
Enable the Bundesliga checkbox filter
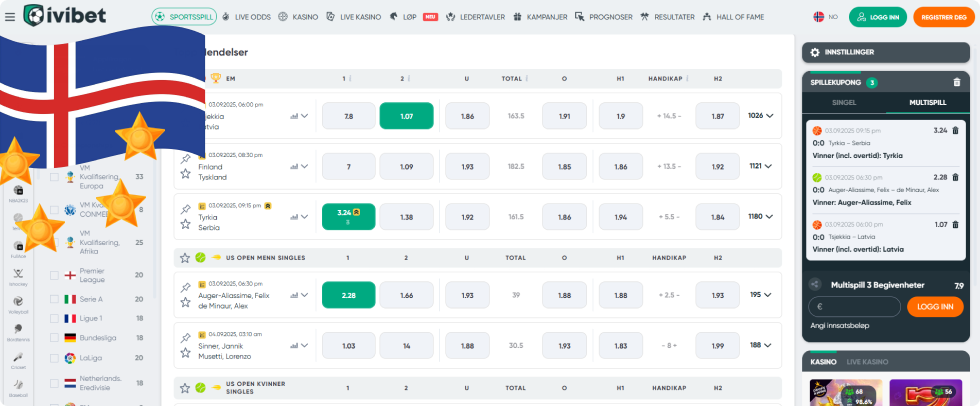[x=54, y=338]
